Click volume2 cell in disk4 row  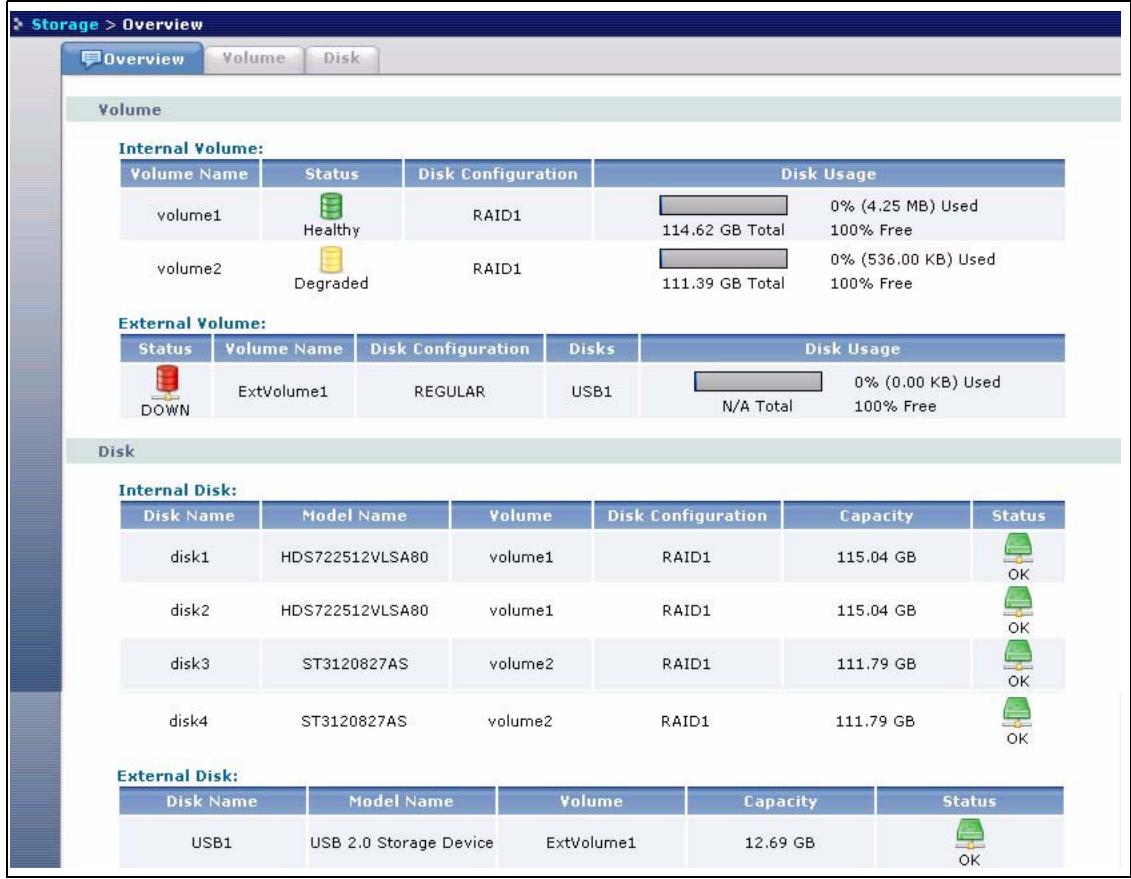[x=520, y=720]
